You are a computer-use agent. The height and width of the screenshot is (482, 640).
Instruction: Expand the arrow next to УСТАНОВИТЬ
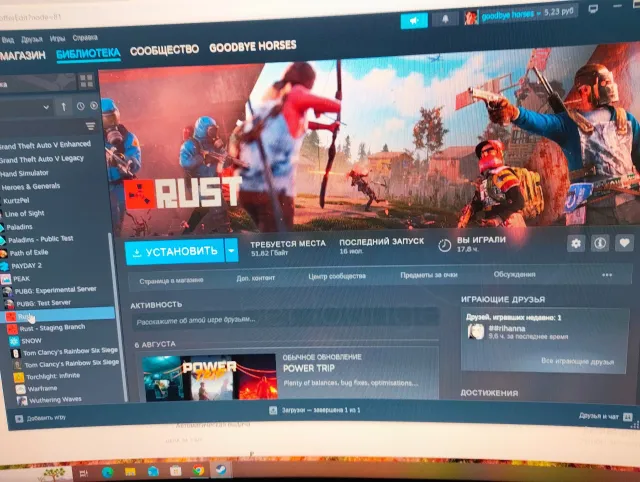[231, 250]
